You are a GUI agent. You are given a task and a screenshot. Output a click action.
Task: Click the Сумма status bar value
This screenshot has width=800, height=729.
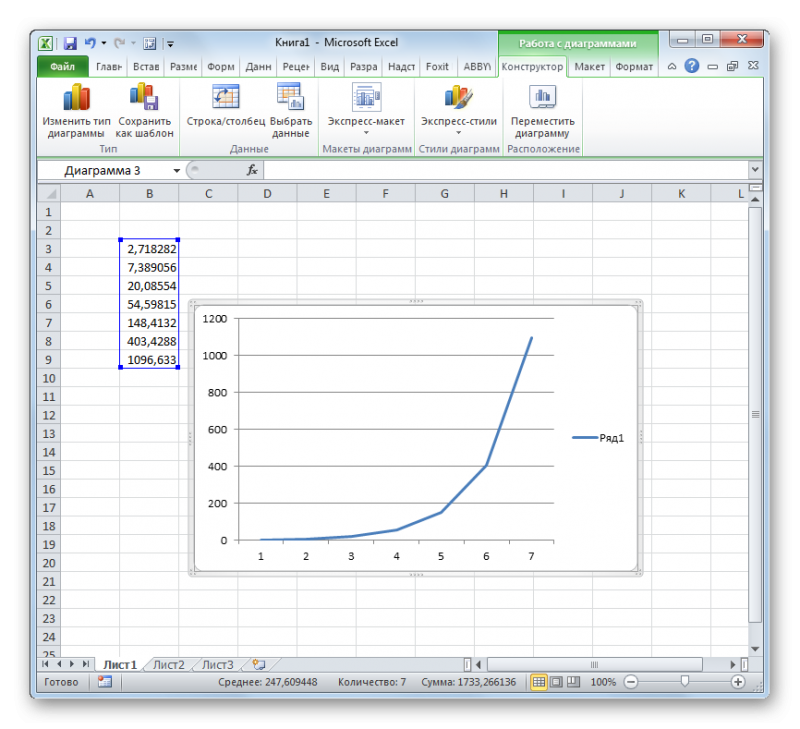(x=468, y=682)
